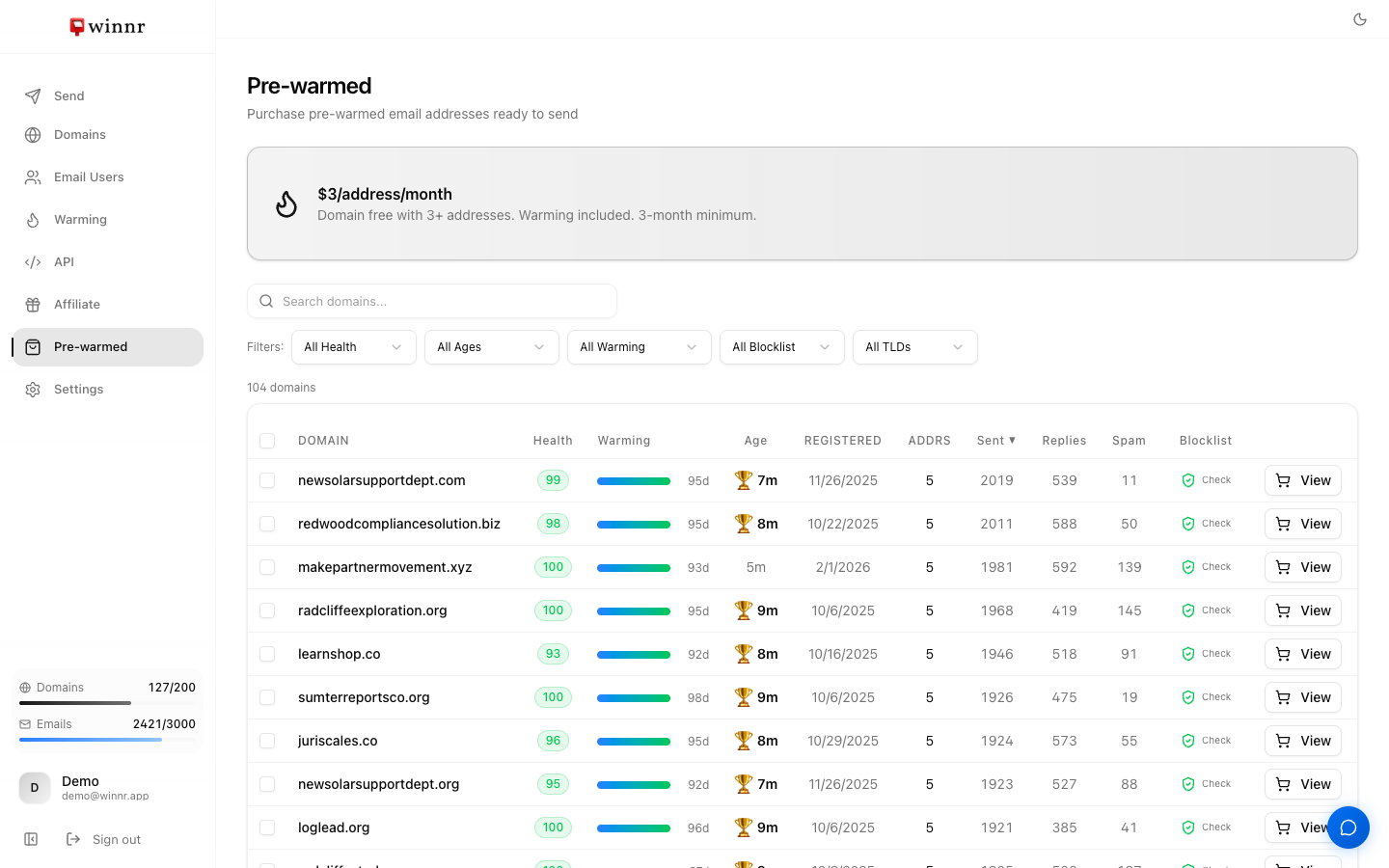This screenshot has height=868, width=1389.
Task: Click the Demo user avatar
Action: click(35, 788)
